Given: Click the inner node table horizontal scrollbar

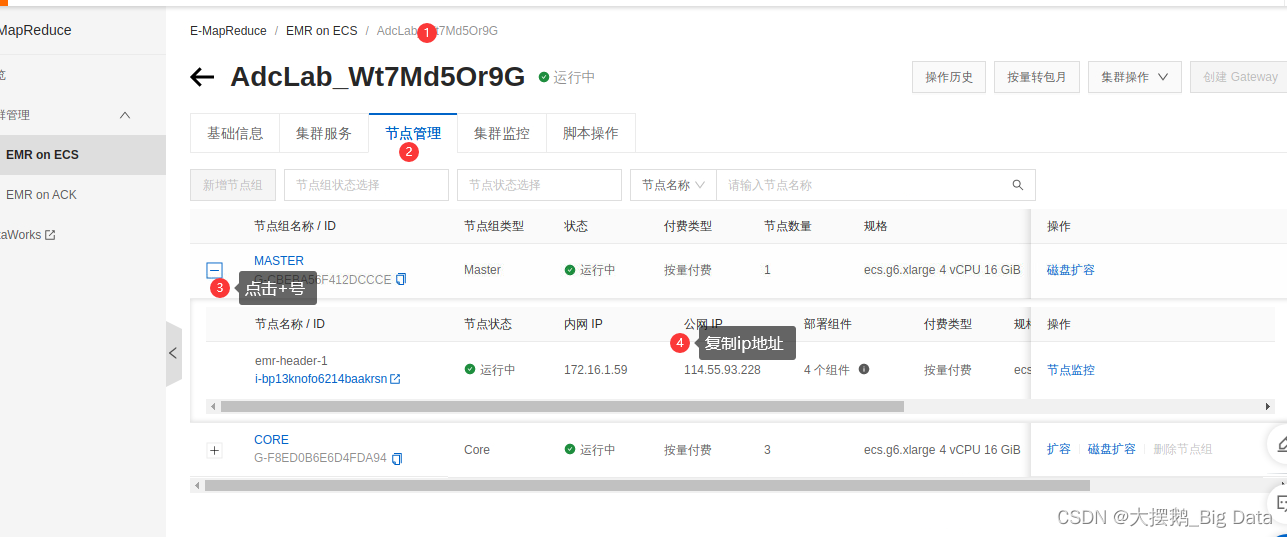Looking at the screenshot, I should 562,407.
